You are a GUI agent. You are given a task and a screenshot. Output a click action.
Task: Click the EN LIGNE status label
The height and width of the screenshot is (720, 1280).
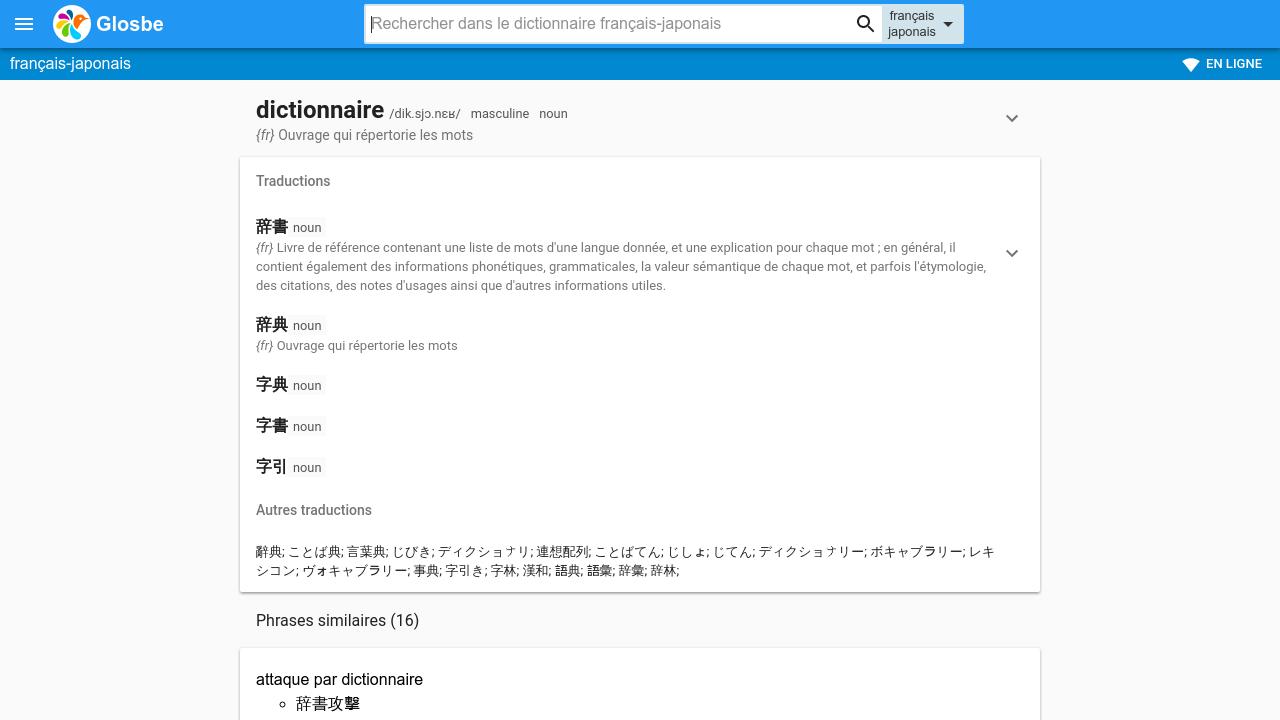tap(1234, 64)
